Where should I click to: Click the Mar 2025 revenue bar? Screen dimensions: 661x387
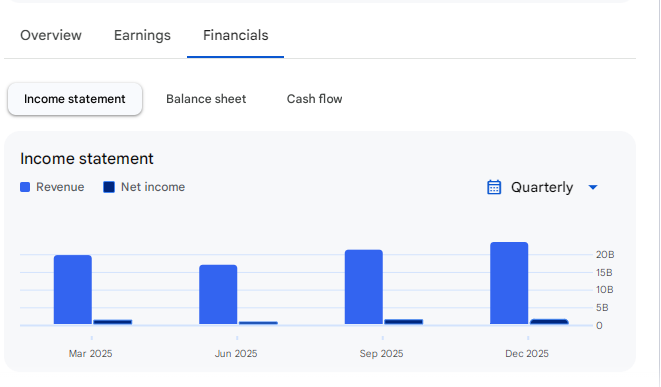pyautogui.click(x=73, y=290)
